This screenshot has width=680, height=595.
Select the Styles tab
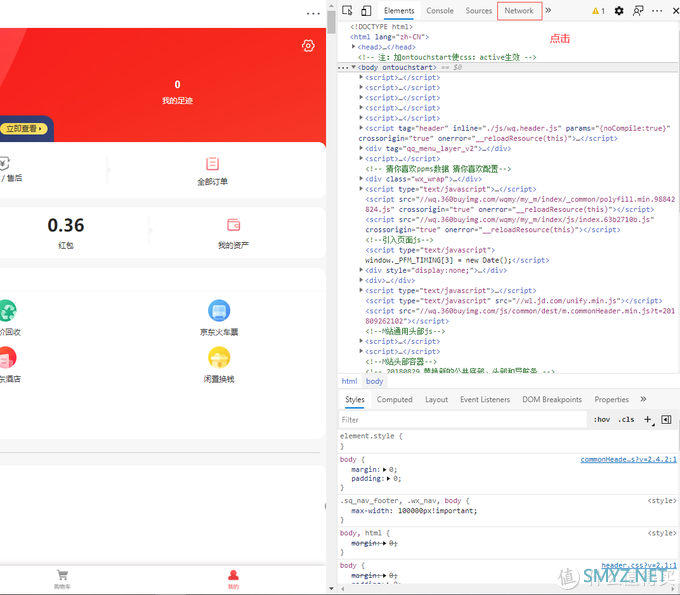pos(355,399)
